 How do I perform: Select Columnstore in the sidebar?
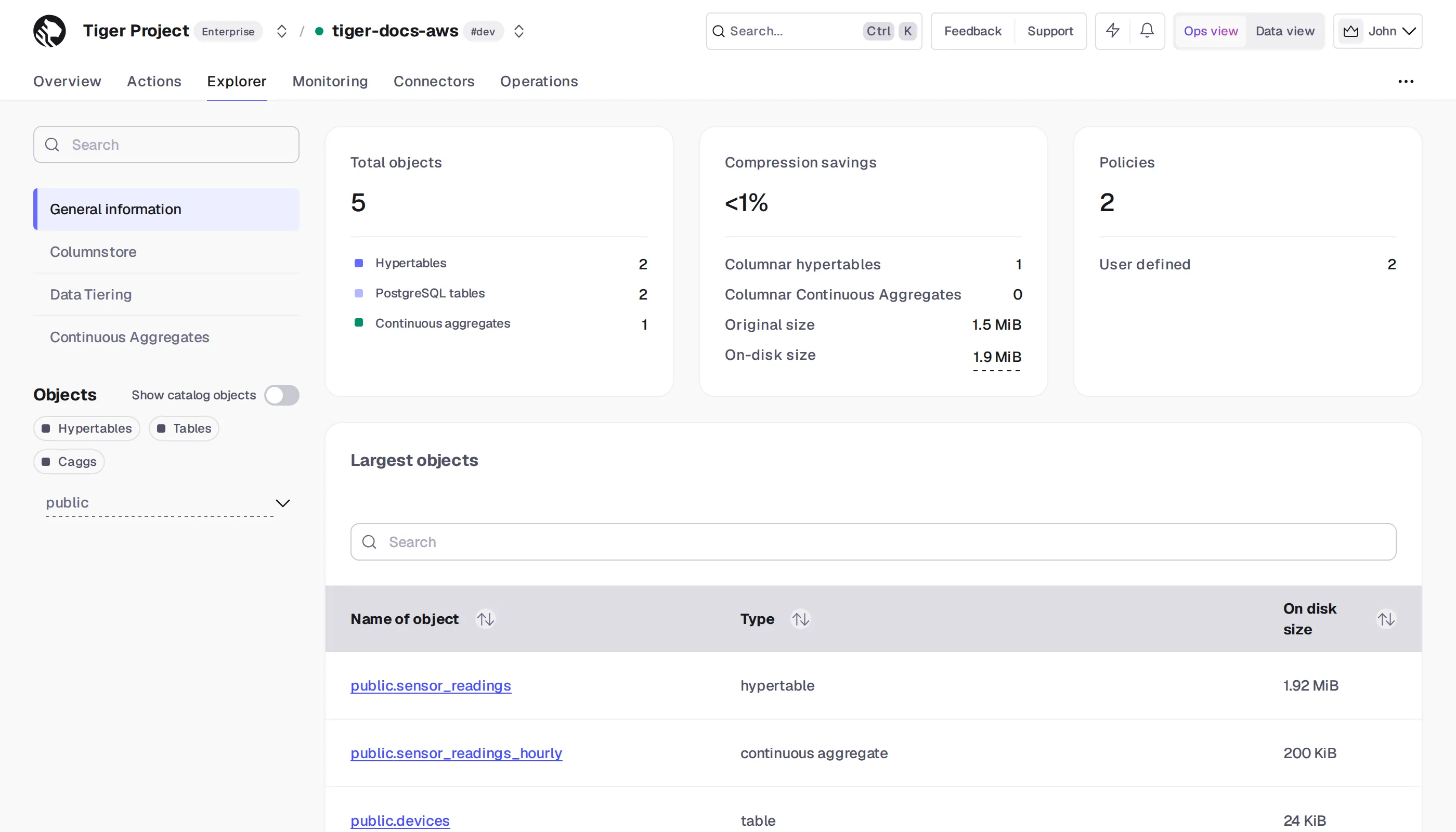click(x=166, y=252)
